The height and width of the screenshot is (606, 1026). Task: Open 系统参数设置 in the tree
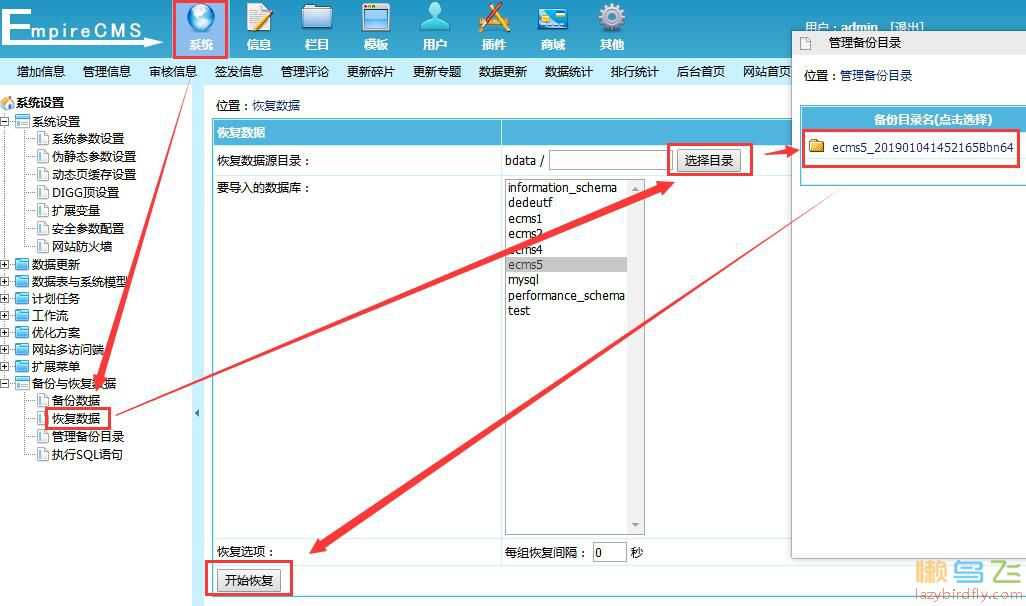point(88,139)
